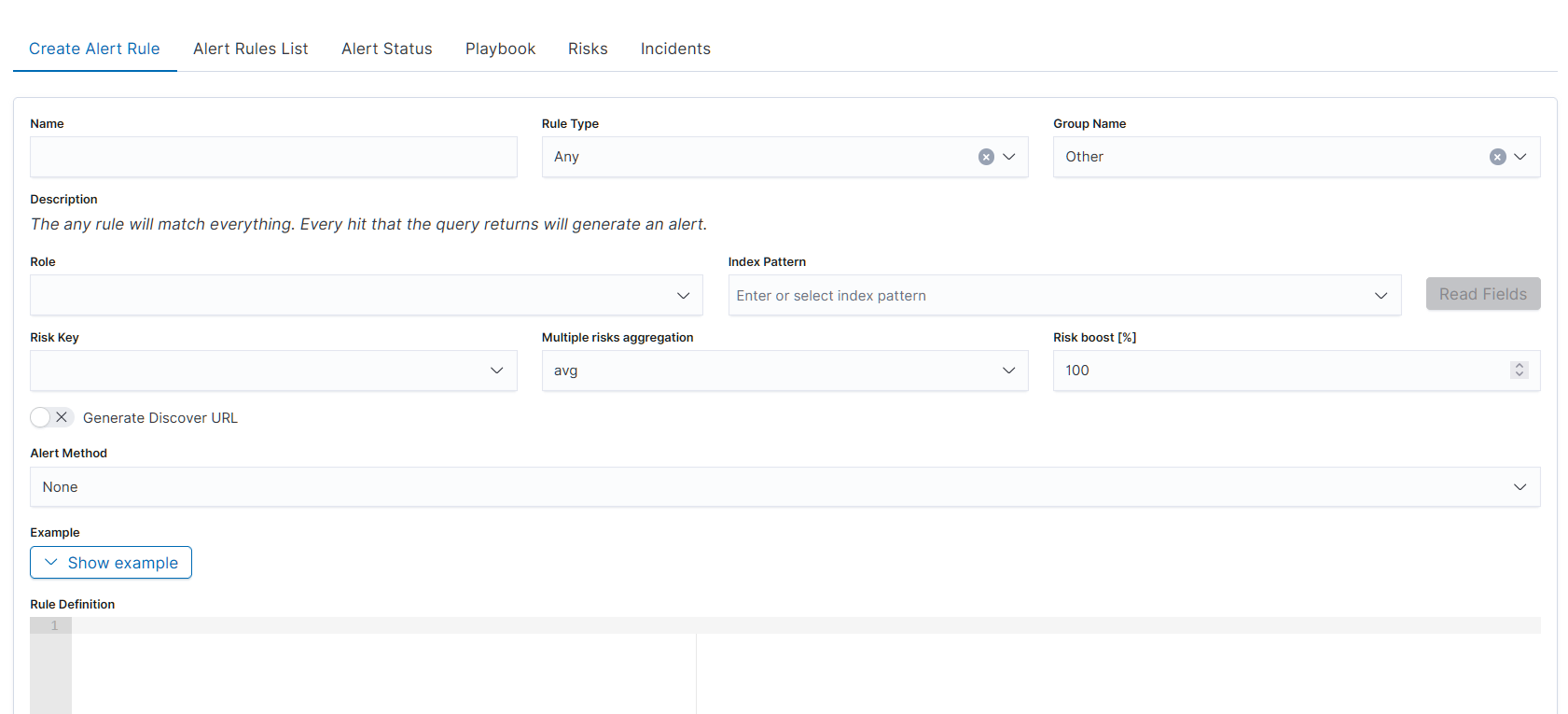Open the Alert Status tab
The height and width of the screenshot is (714, 1568).
(386, 49)
